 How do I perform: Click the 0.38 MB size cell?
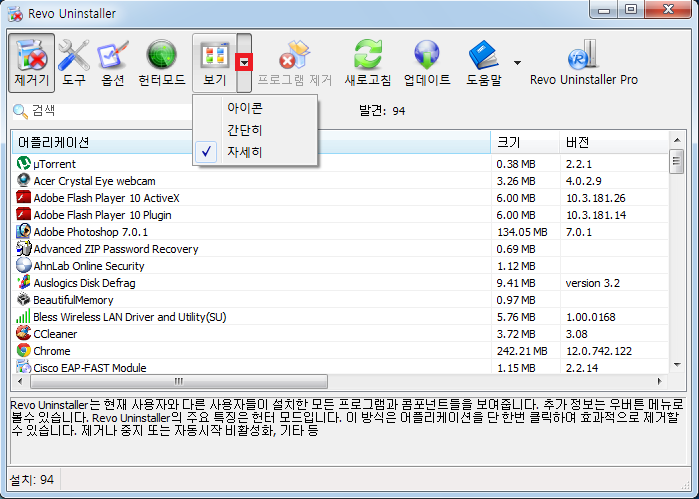click(516, 164)
